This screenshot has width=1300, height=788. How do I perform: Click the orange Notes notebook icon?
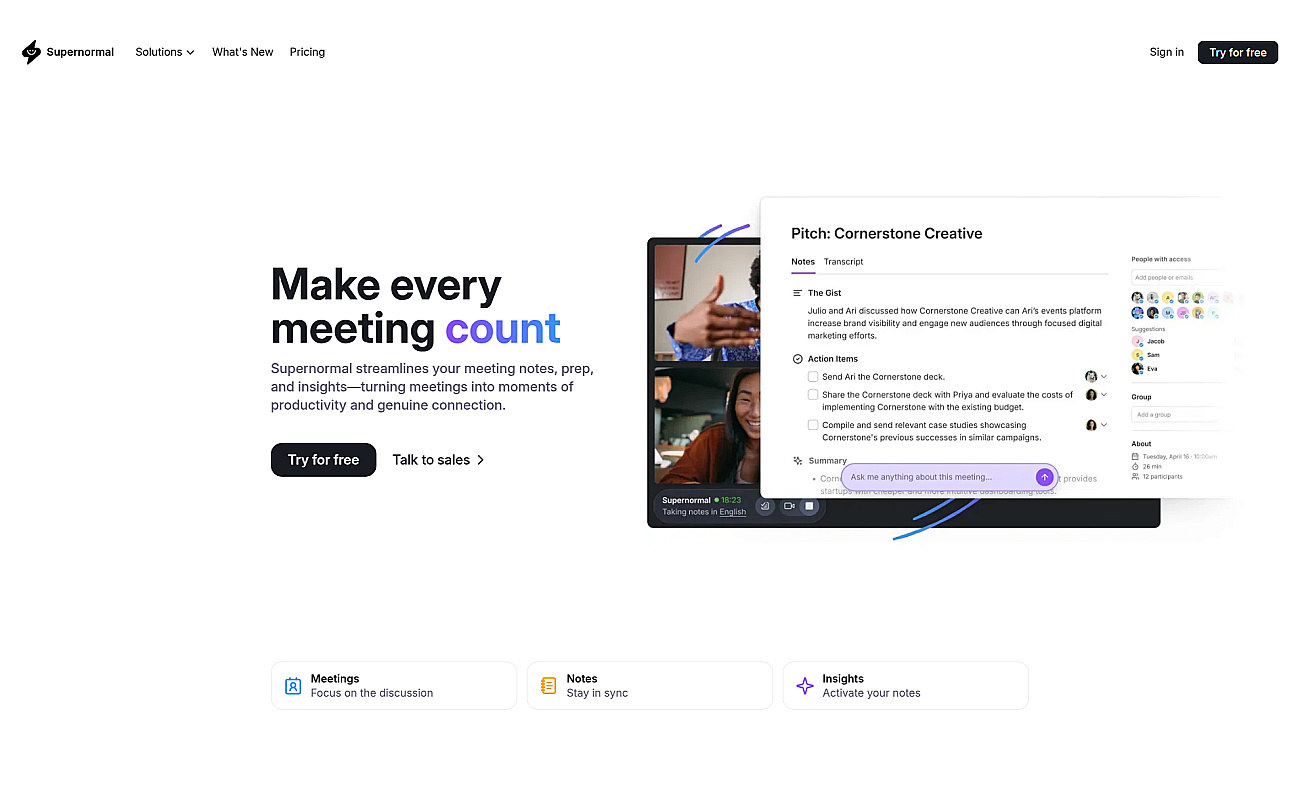pos(548,686)
